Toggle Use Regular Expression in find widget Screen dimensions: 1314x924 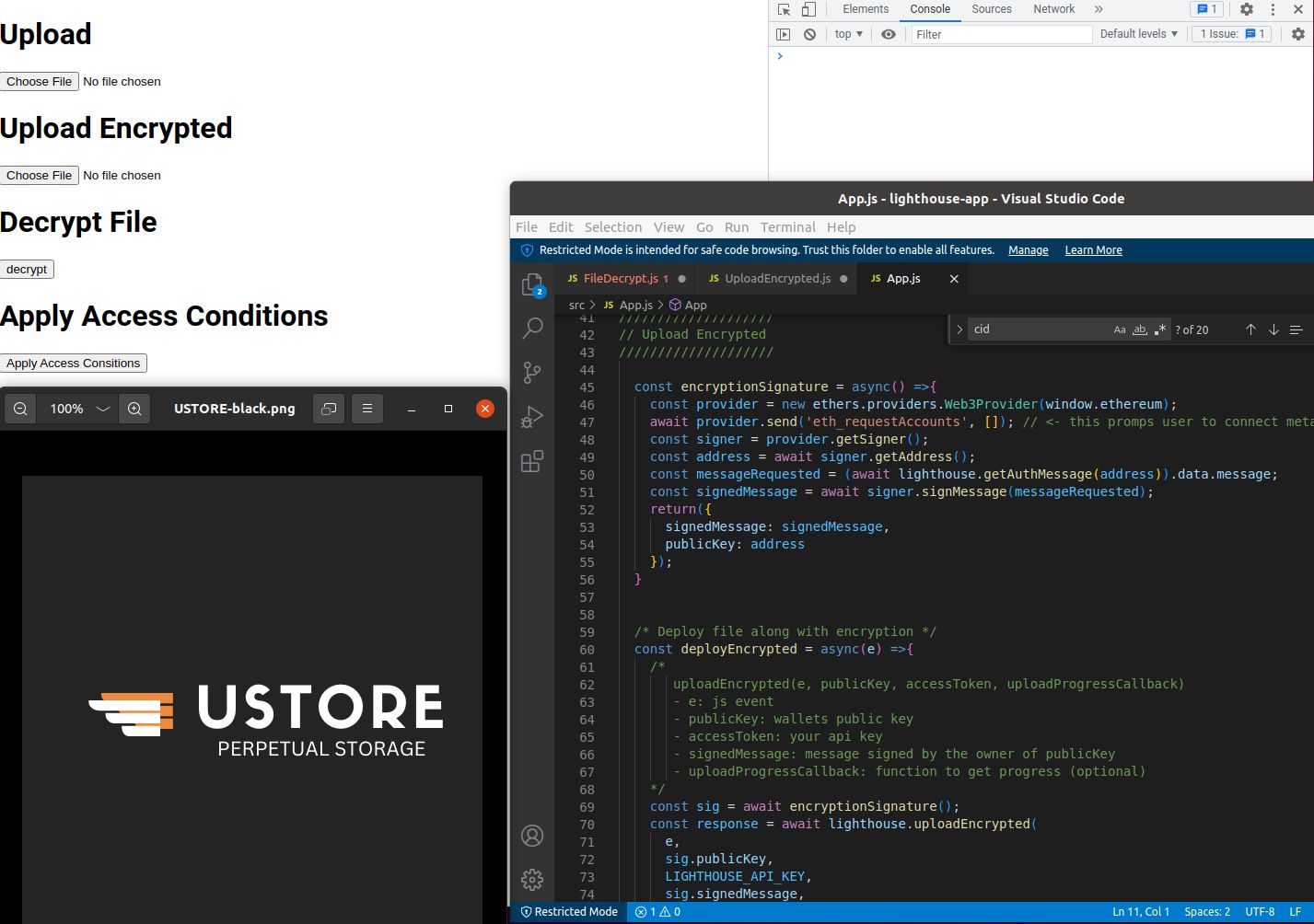(x=1160, y=329)
